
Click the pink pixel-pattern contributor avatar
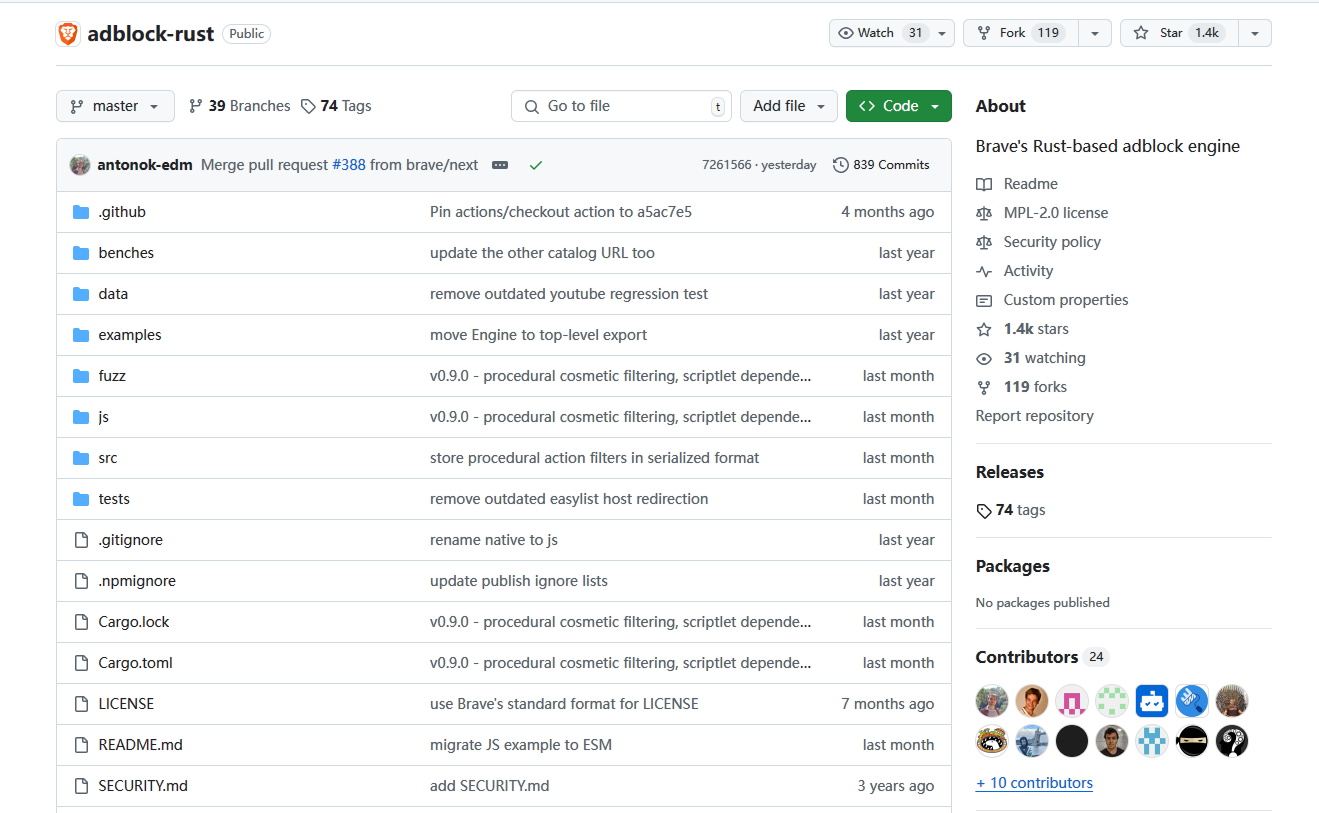(1072, 701)
